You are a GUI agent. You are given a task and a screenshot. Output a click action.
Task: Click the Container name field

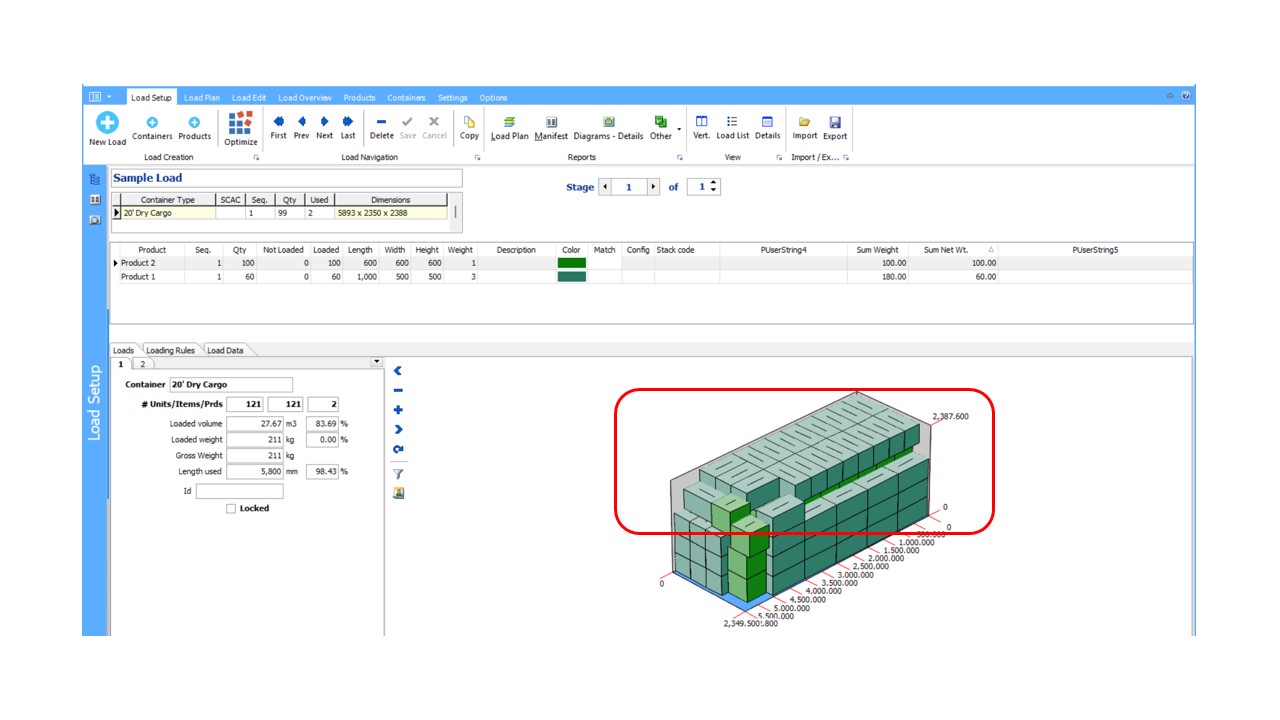coord(230,384)
